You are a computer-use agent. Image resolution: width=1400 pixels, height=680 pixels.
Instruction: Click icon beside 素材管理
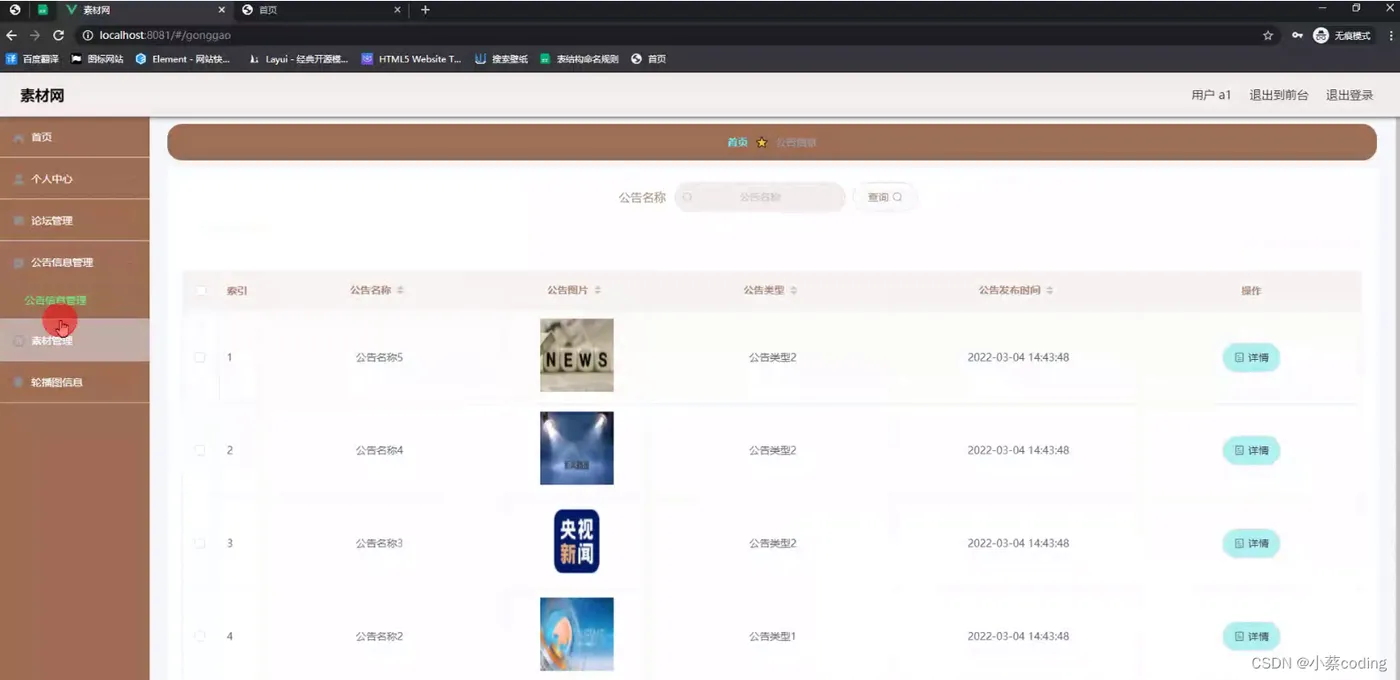point(19,341)
